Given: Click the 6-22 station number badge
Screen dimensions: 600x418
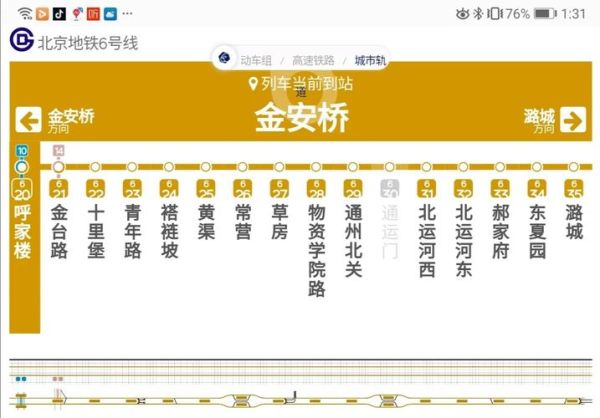Looking at the screenshot, I should point(95,189).
